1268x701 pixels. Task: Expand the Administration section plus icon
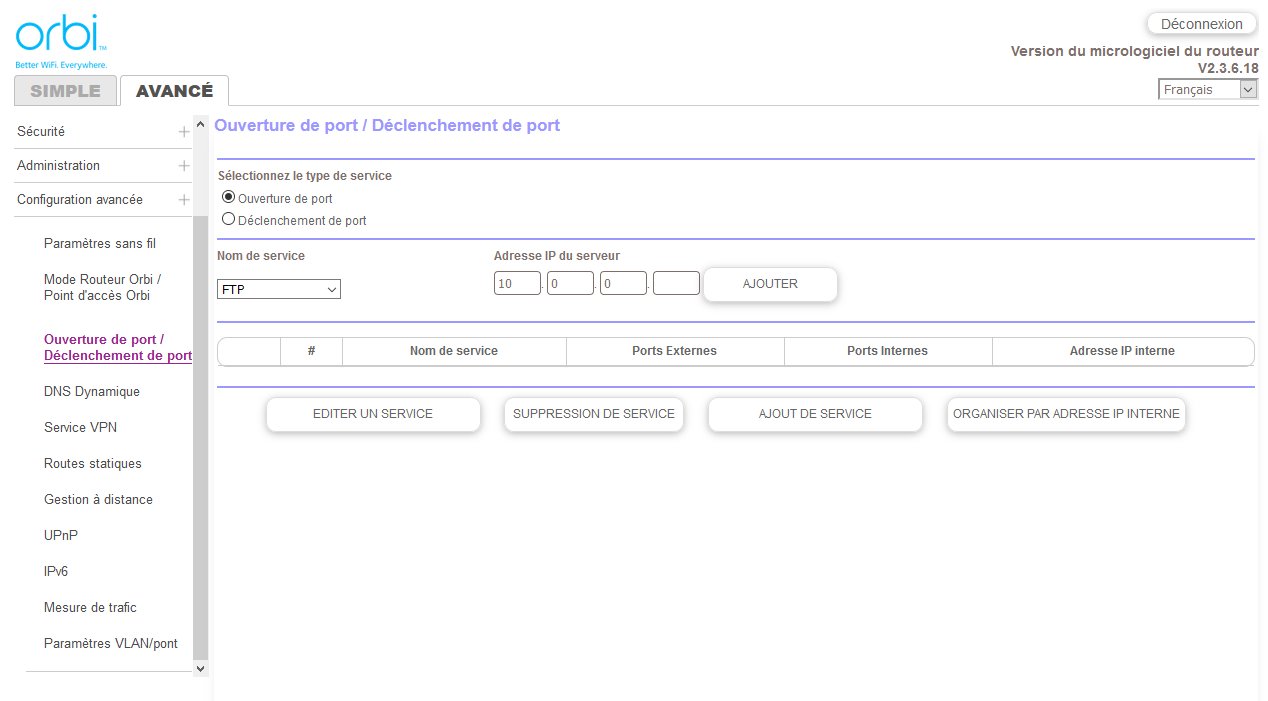(x=184, y=166)
